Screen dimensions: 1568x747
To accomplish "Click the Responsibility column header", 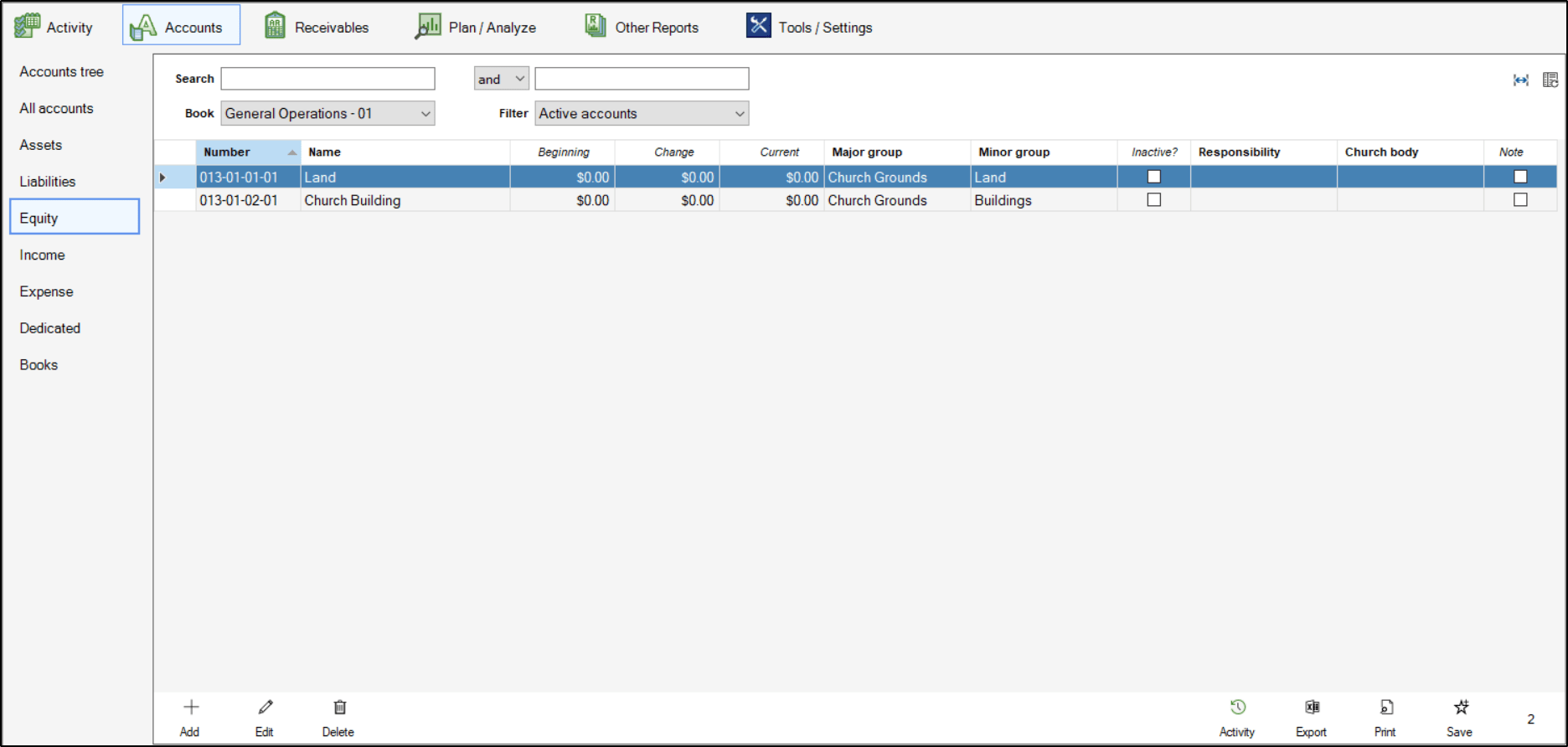I will [x=1264, y=152].
